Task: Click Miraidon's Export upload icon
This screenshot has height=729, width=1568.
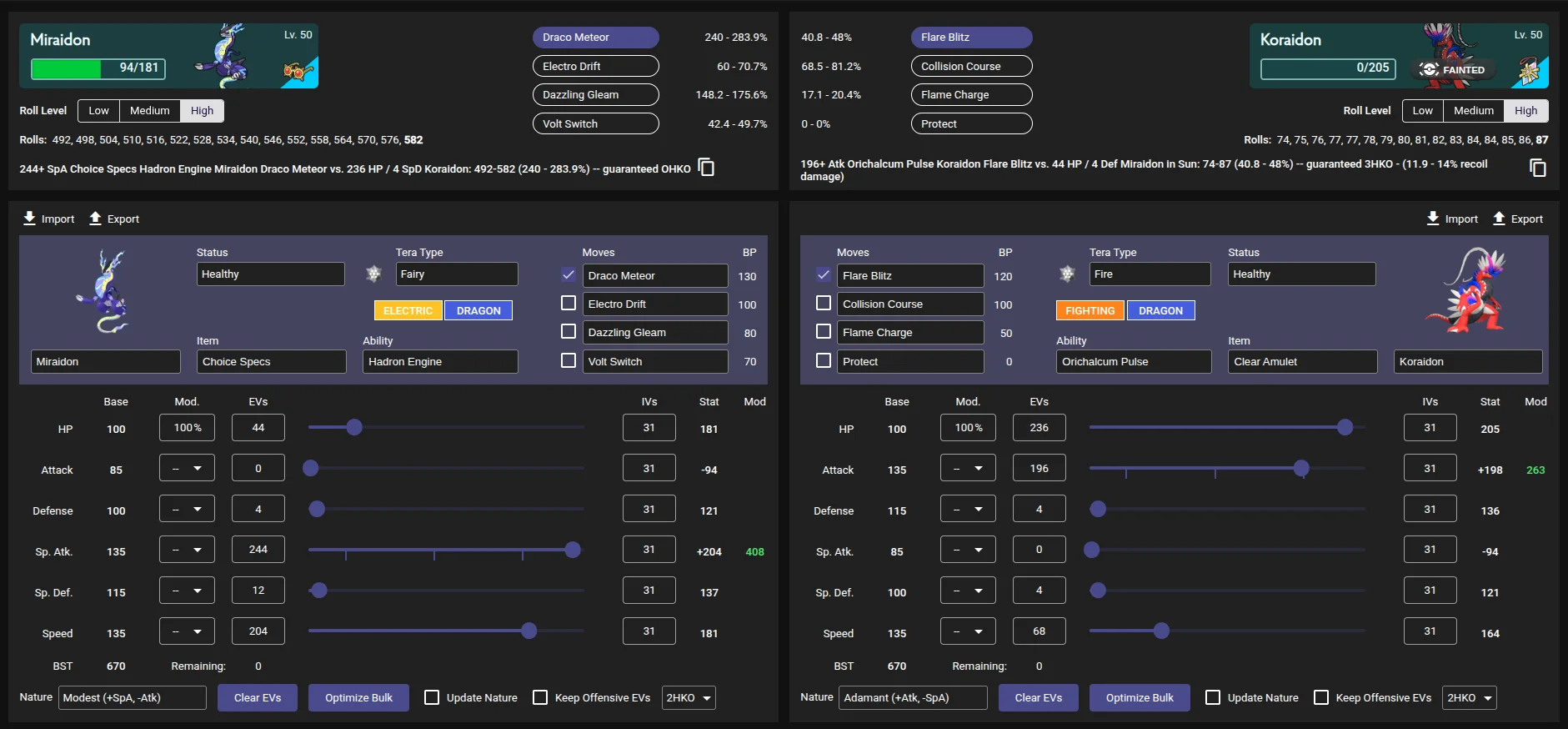Action: coord(95,219)
